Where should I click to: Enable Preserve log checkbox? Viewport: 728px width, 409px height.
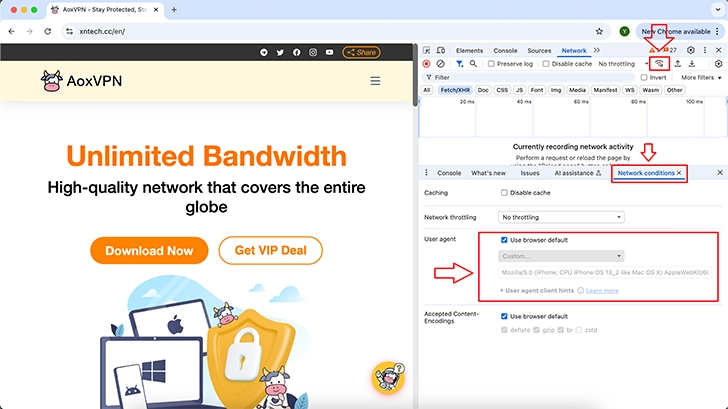491,64
